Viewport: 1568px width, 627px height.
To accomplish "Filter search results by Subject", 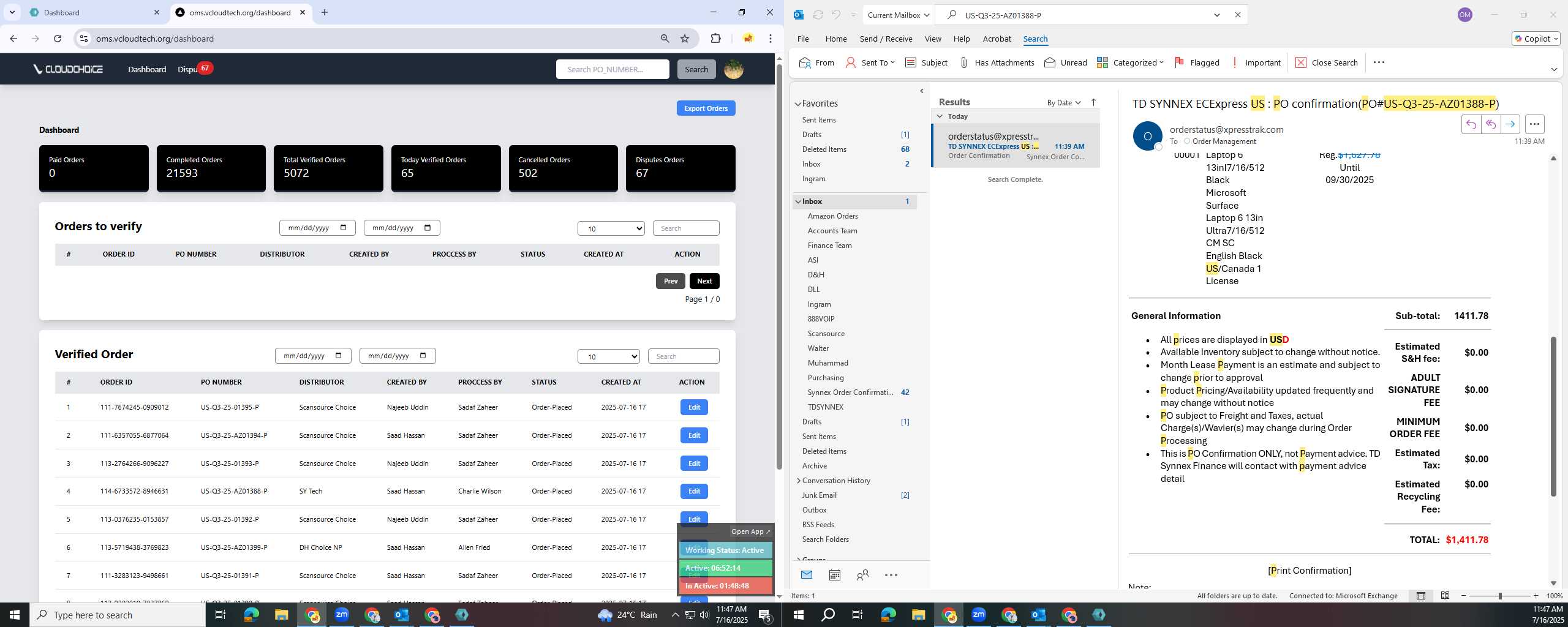I will coord(926,62).
